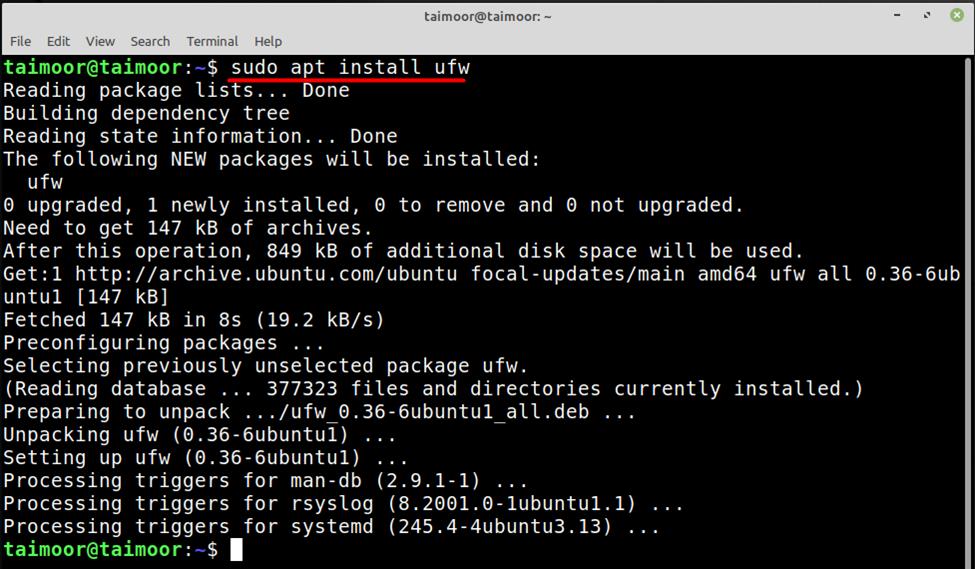Click the 'Reading package lists... Done' line
Image resolution: width=975 pixels, height=569 pixels.
(x=176, y=90)
